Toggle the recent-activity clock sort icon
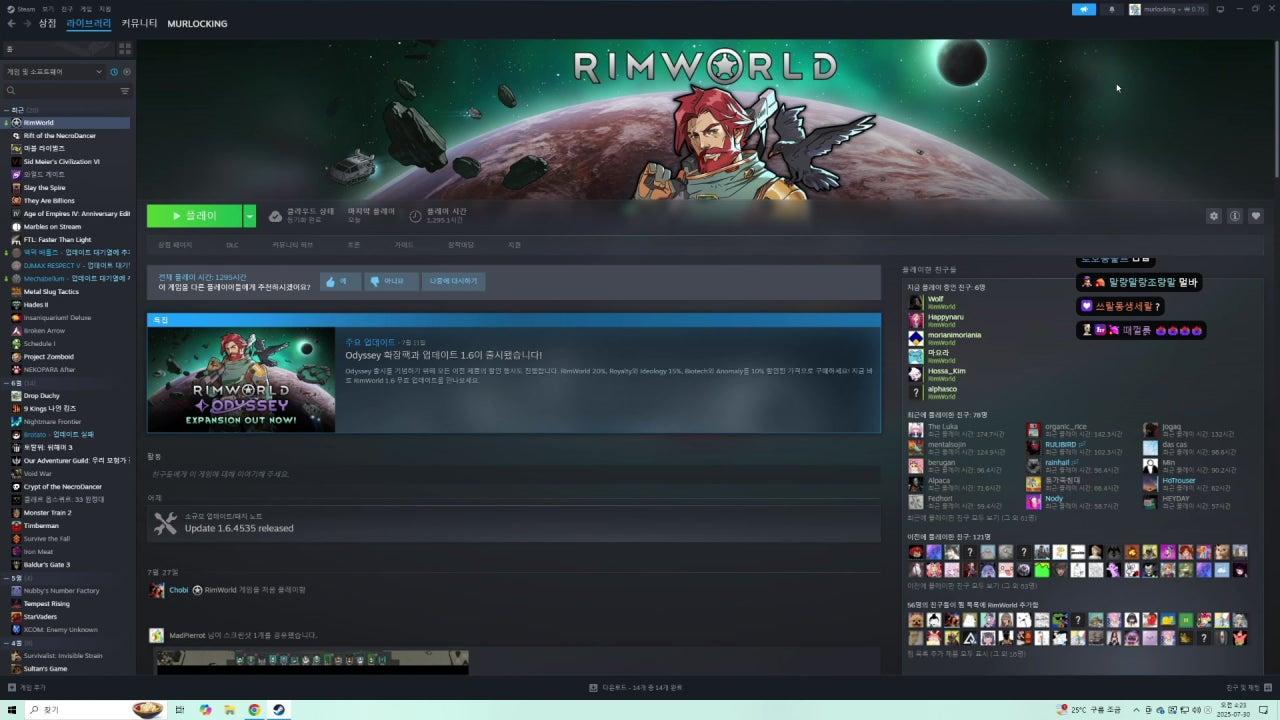 (x=114, y=72)
